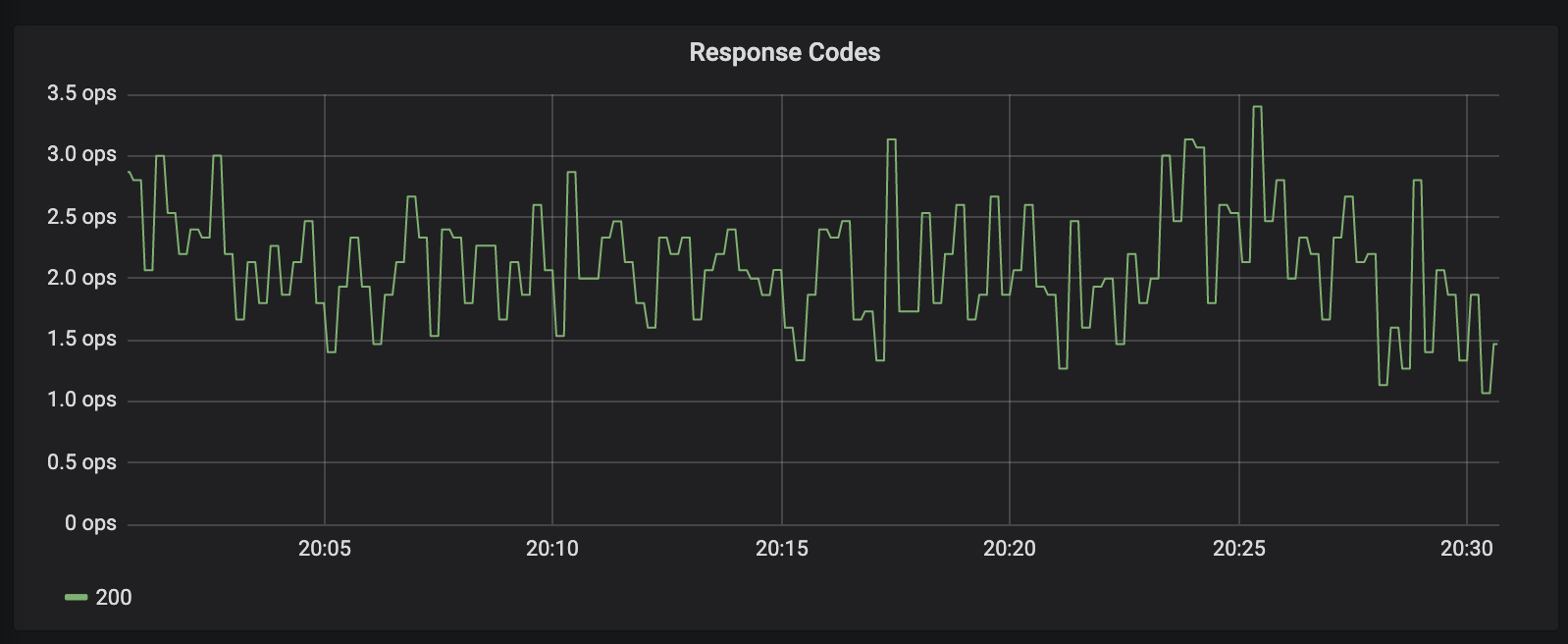Click the 2.0 ops y-axis label
The height and width of the screenshot is (644, 1568).
[81, 277]
